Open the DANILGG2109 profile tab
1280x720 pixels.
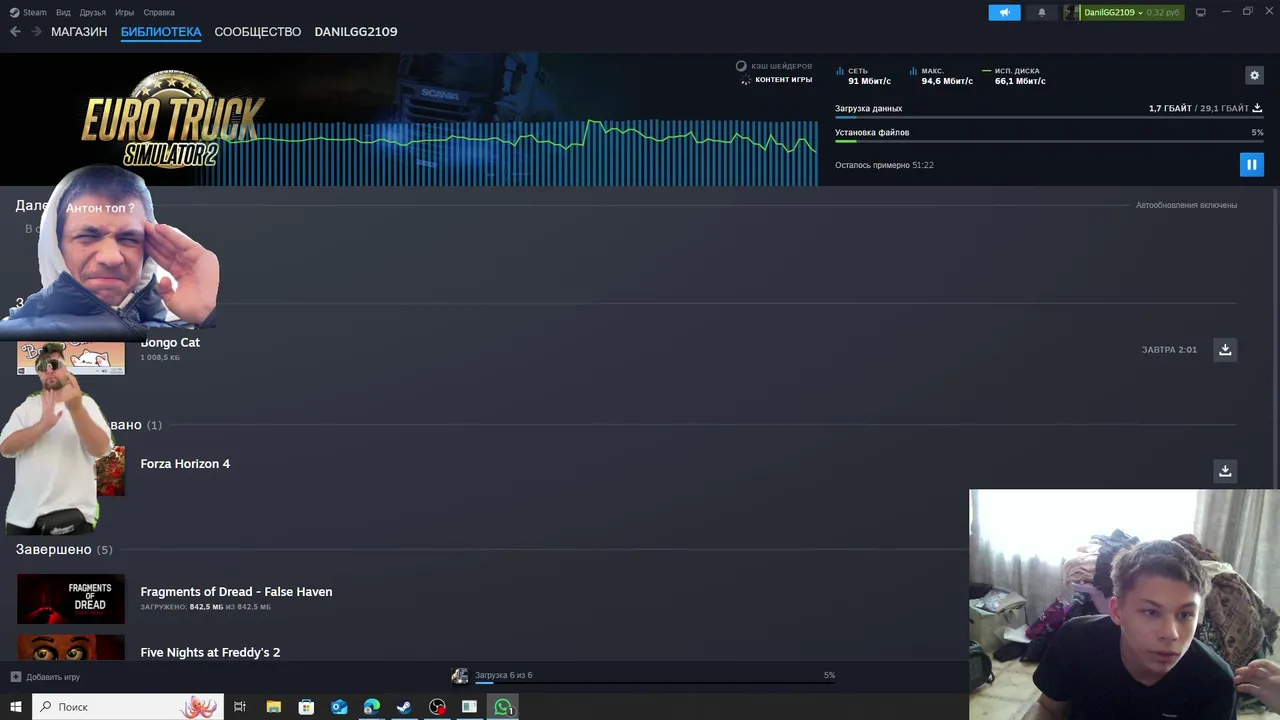coord(356,32)
